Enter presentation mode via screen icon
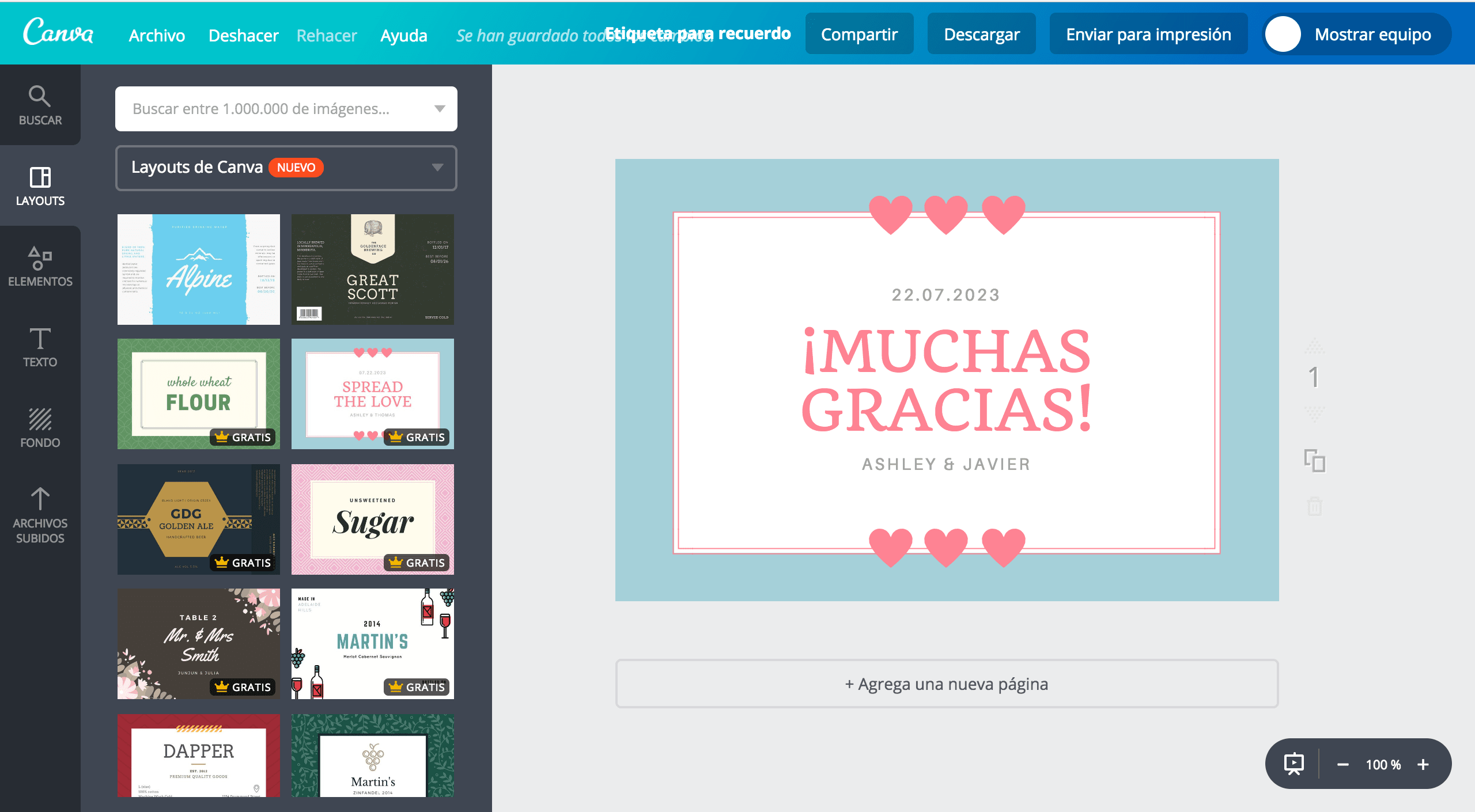The image size is (1475, 812). point(1294,764)
